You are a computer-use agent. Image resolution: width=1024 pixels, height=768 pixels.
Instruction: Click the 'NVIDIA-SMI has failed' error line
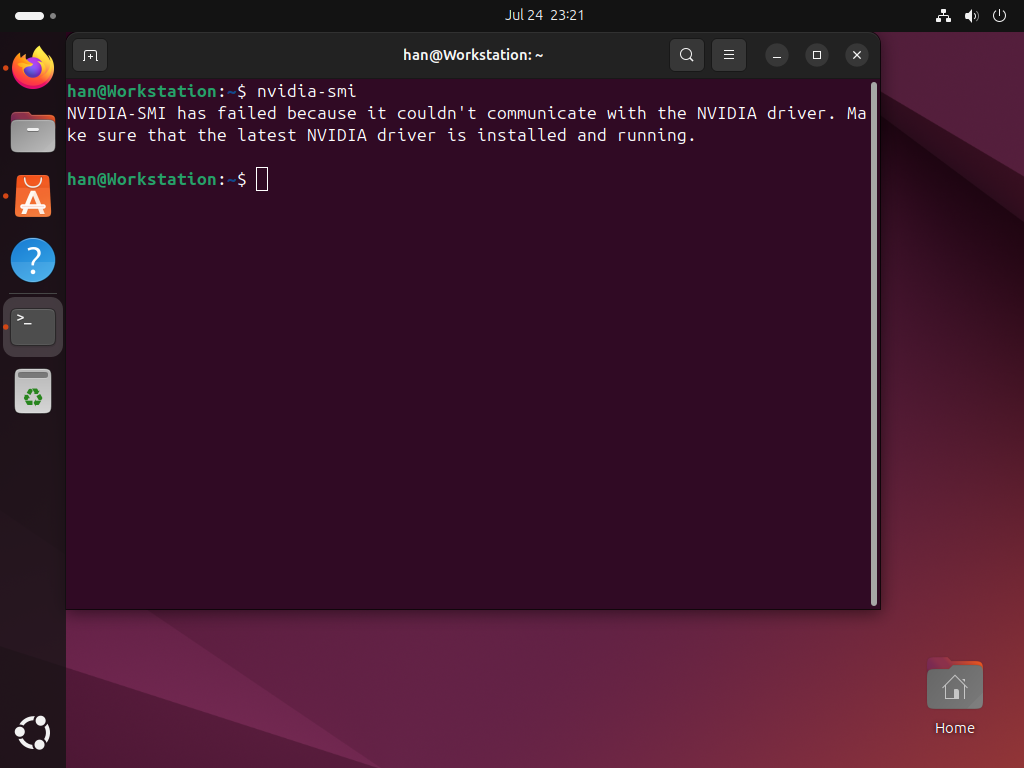coord(466,113)
